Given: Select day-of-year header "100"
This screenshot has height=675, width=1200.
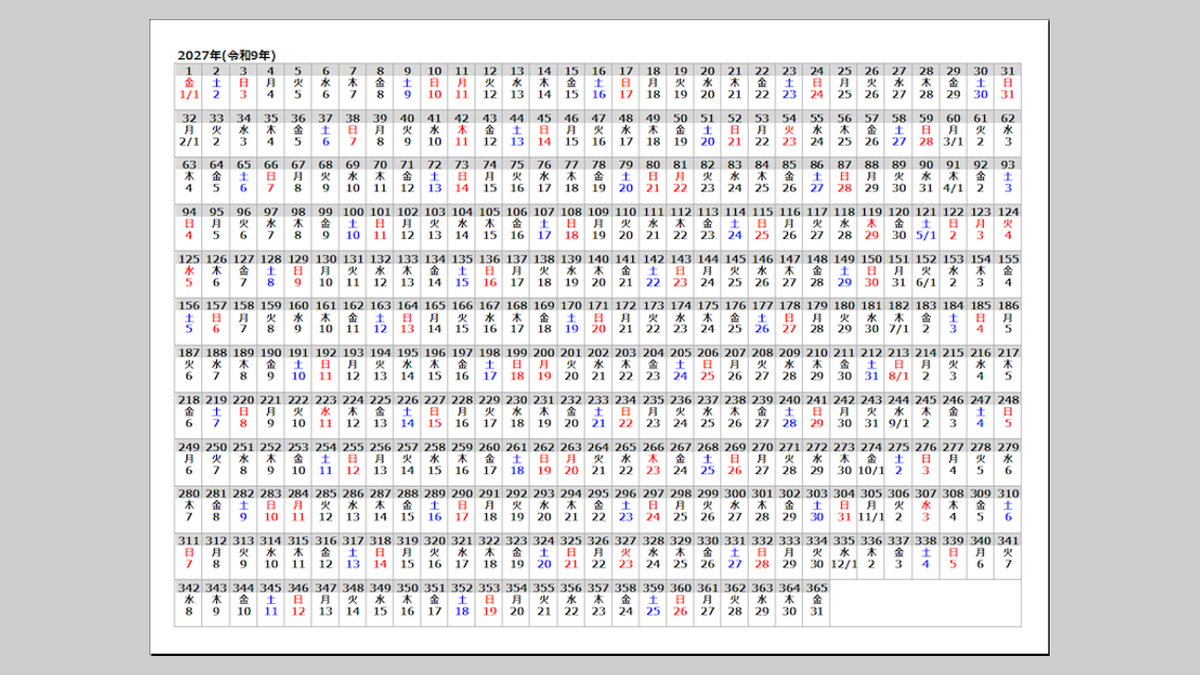Looking at the screenshot, I should pyautogui.click(x=353, y=212).
